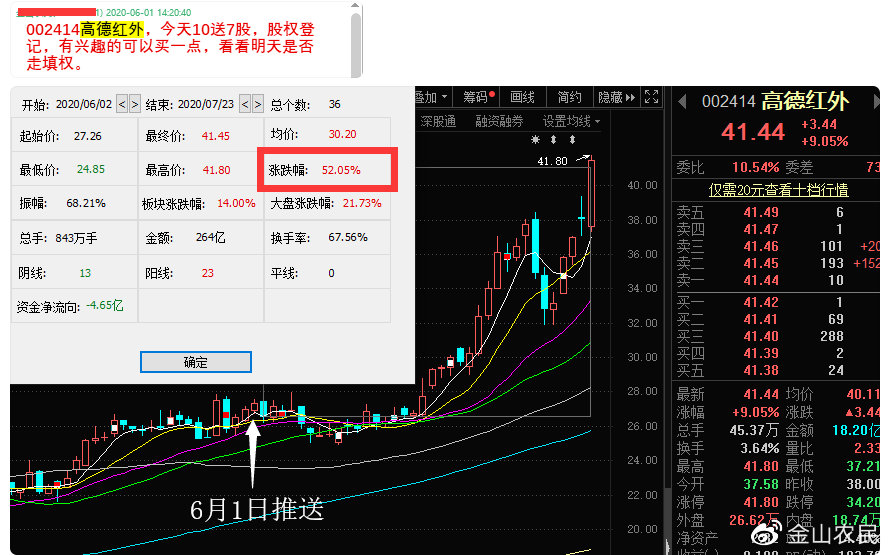Click the 跌停 value 34.20

coord(863,502)
